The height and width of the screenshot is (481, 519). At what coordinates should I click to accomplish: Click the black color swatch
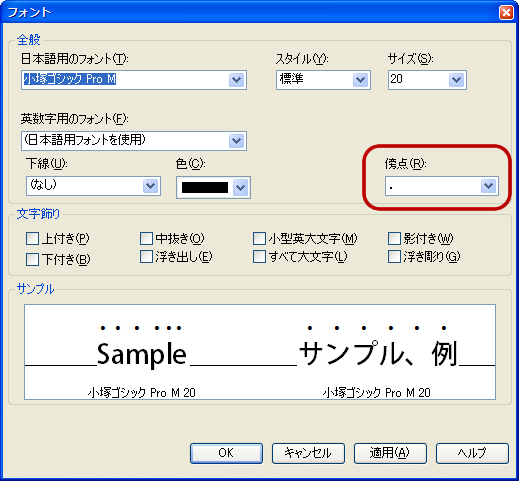[x=205, y=188]
